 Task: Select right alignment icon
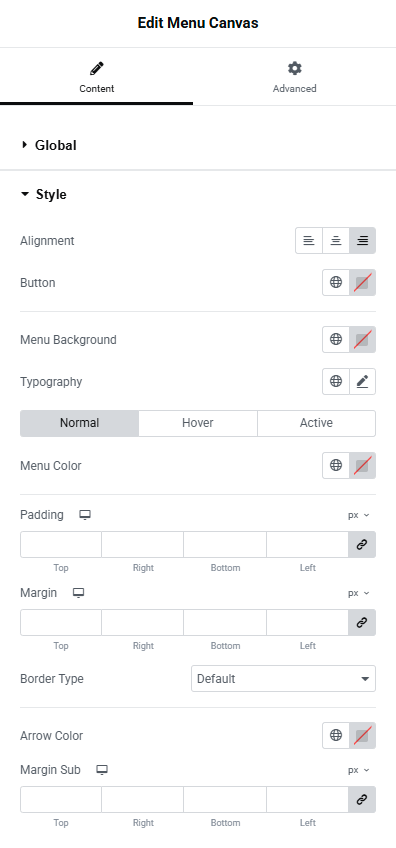pyautogui.click(x=362, y=241)
